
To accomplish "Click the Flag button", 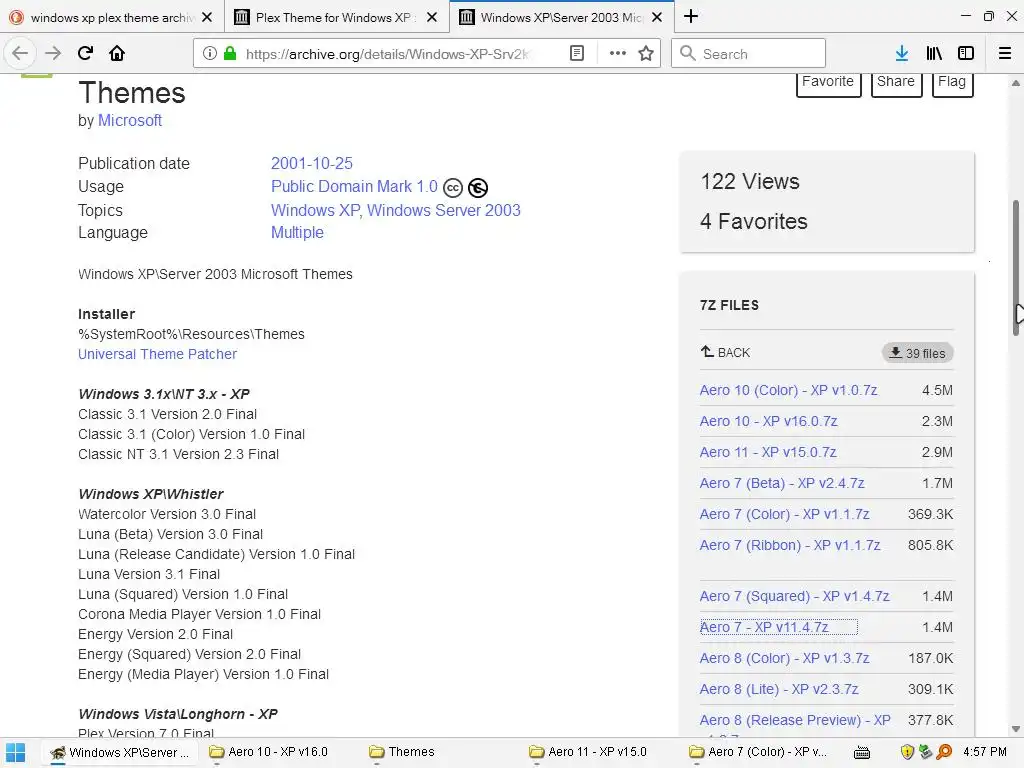I will pyautogui.click(x=952, y=83).
